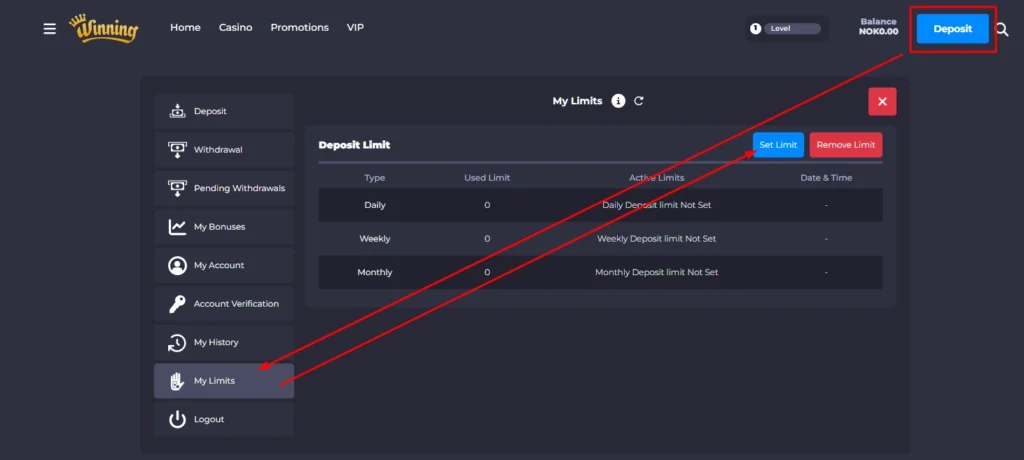Viewport: 1024px width, 460px height.
Task: Click the My History clock icon
Action: coord(177,343)
